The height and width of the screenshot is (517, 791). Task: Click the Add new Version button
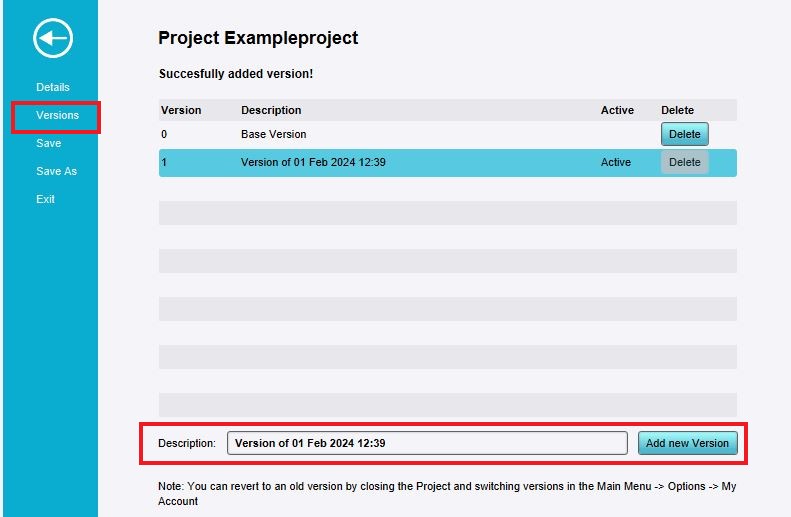687,443
